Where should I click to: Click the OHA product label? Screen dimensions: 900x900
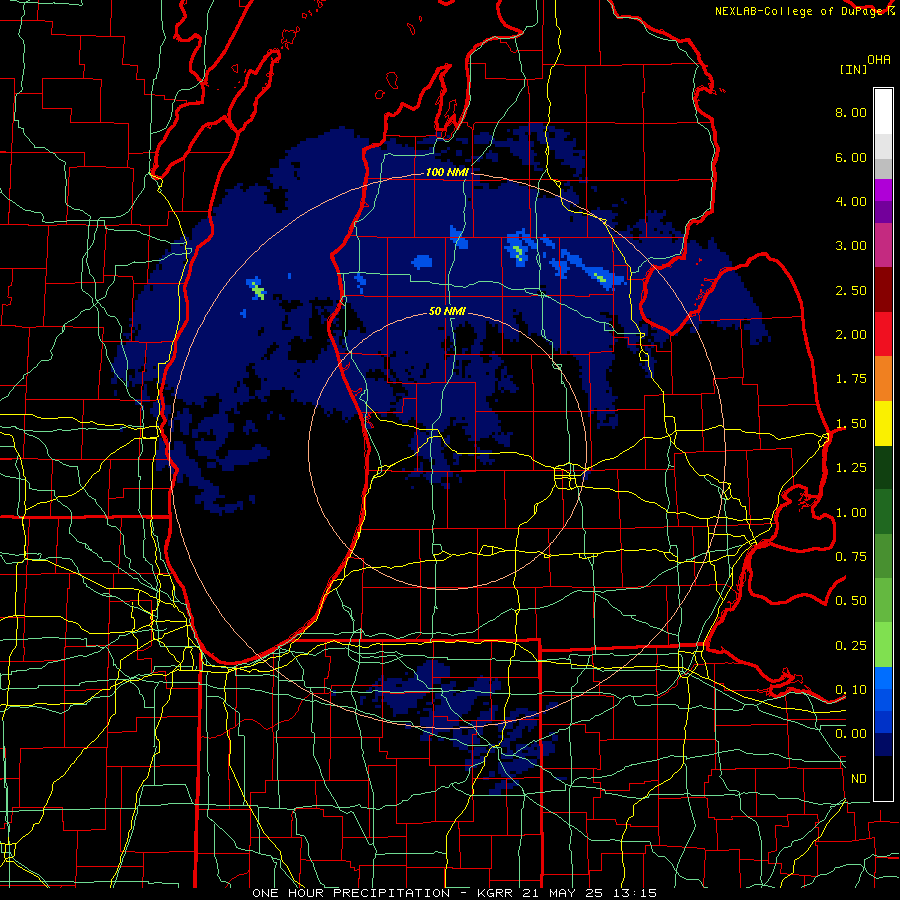pyautogui.click(x=879, y=60)
